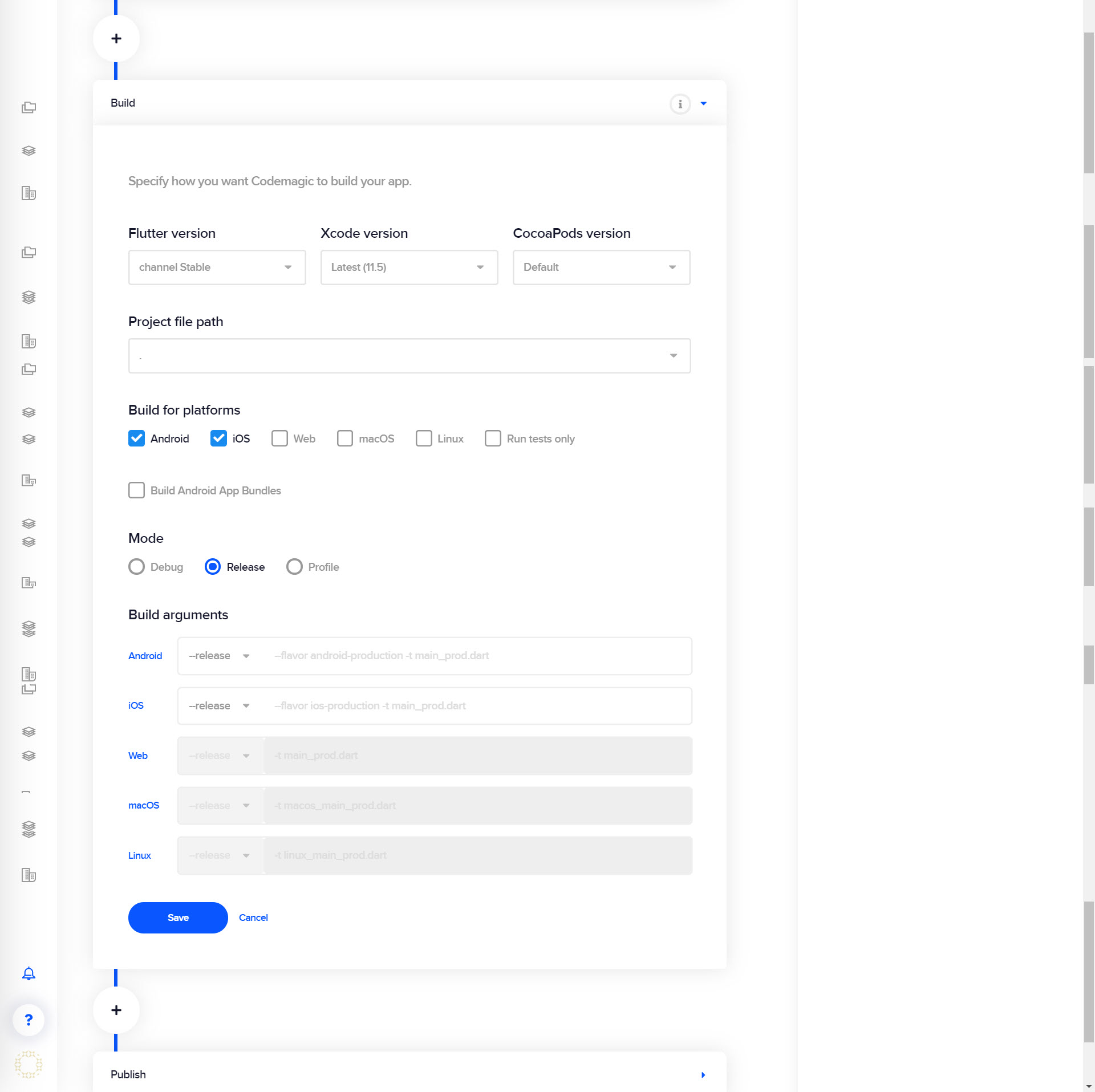
Task: Click the help question mark icon
Action: click(x=29, y=1020)
